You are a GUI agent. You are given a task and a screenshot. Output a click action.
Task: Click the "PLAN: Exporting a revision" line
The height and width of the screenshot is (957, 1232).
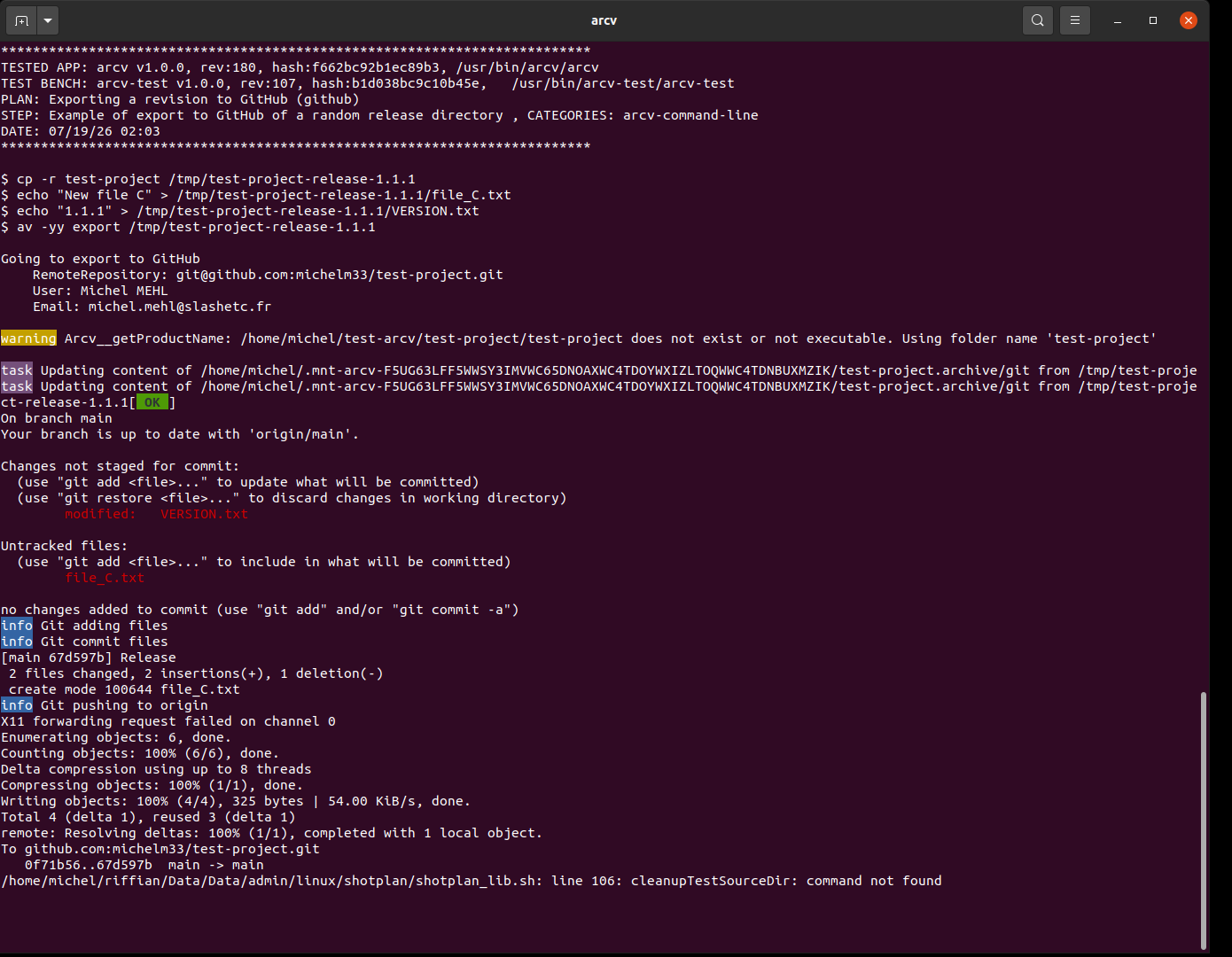click(180, 99)
